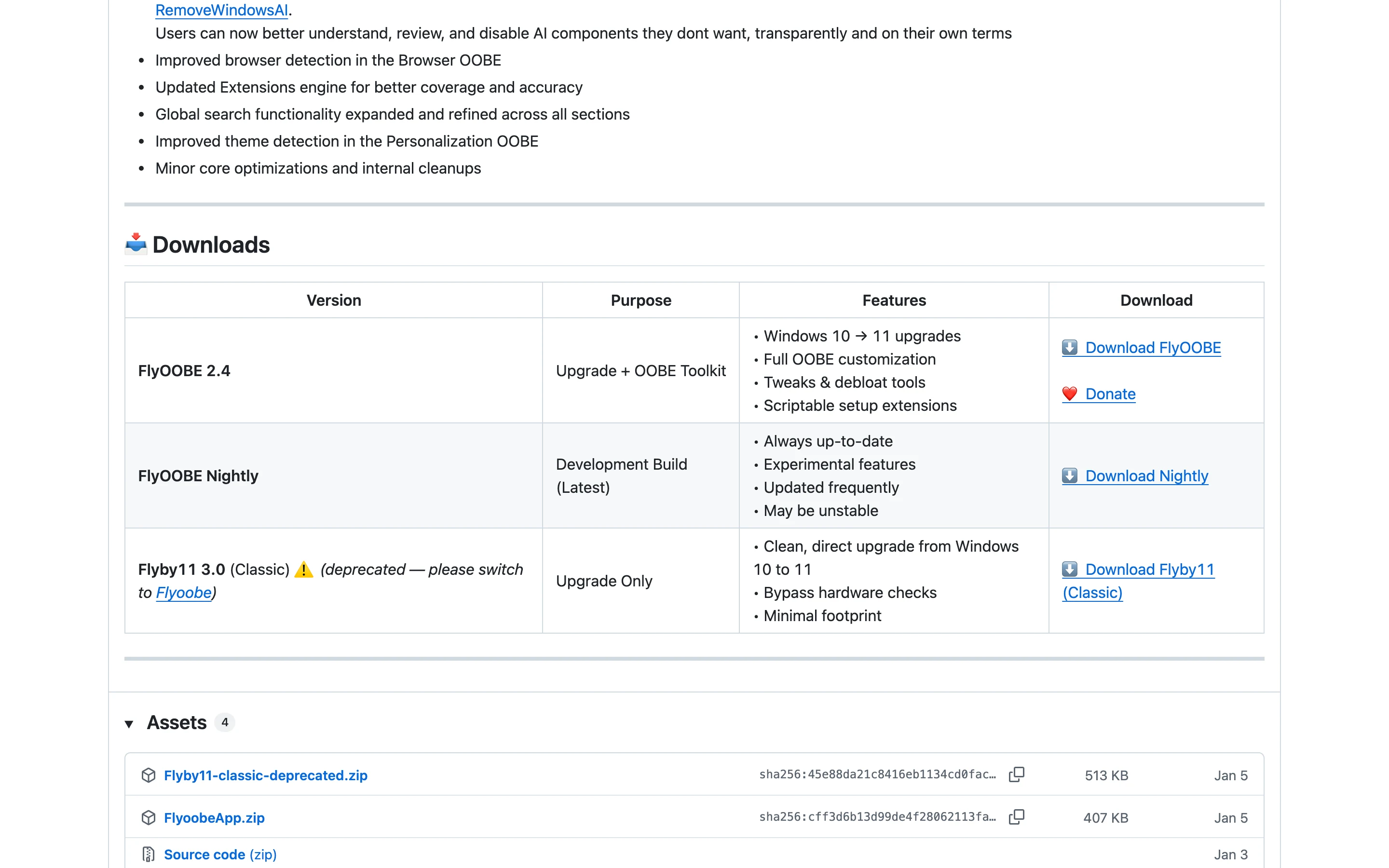Click the sha256:45e88da21c8416eb1134cd0fac hash text
Viewport: 1389px width, 868px height.
tap(877, 774)
